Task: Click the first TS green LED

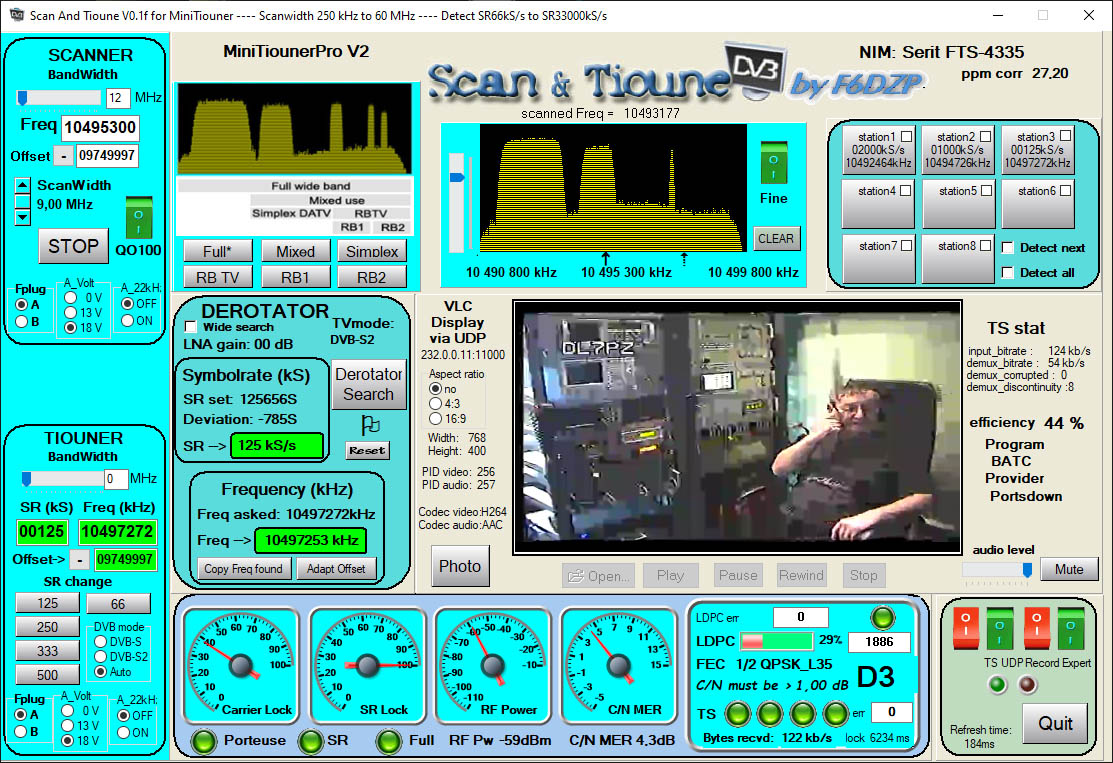Action: 738,713
